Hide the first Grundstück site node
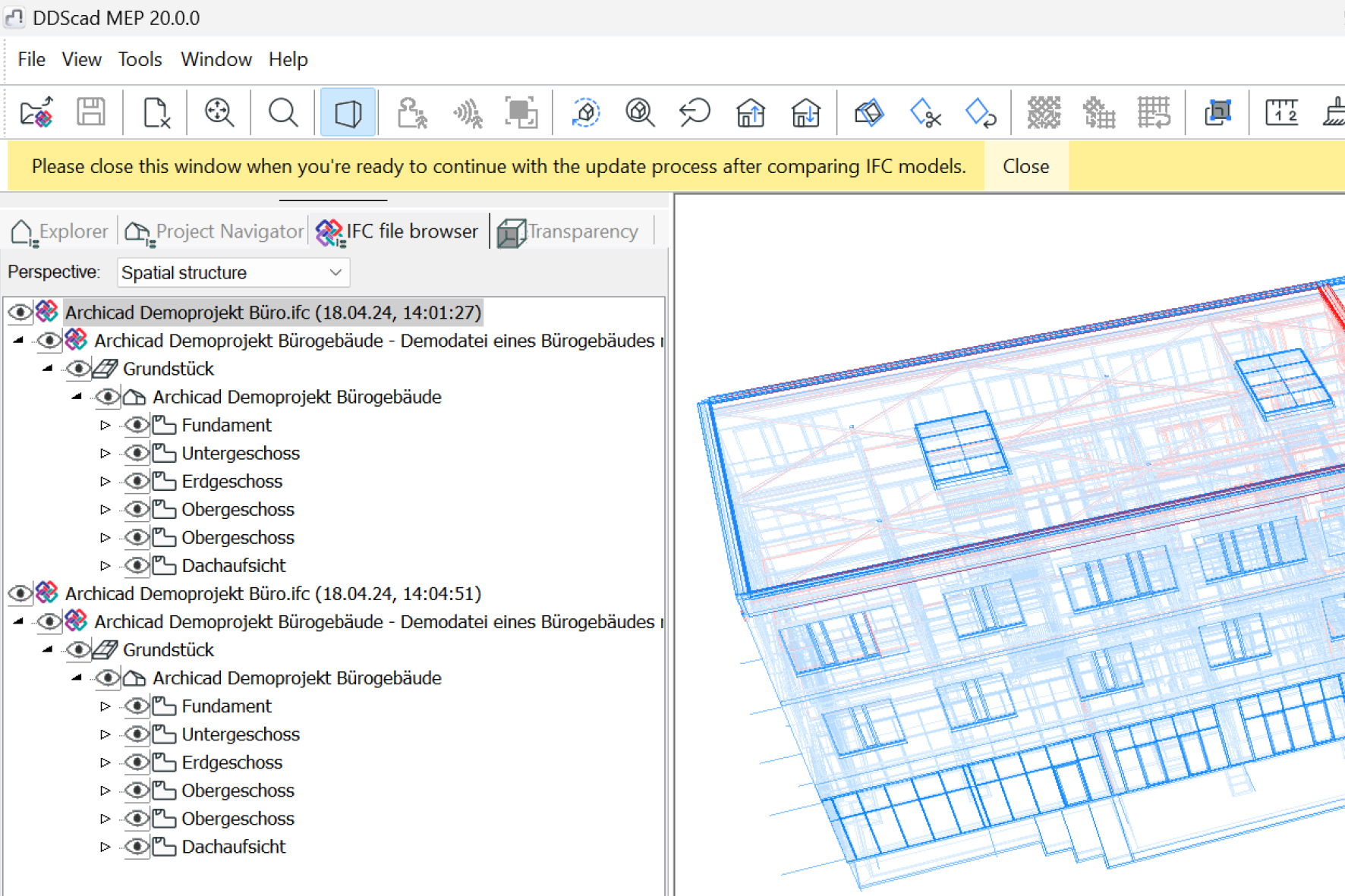The width and height of the screenshot is (1345, 896). (x=78, y=369)
